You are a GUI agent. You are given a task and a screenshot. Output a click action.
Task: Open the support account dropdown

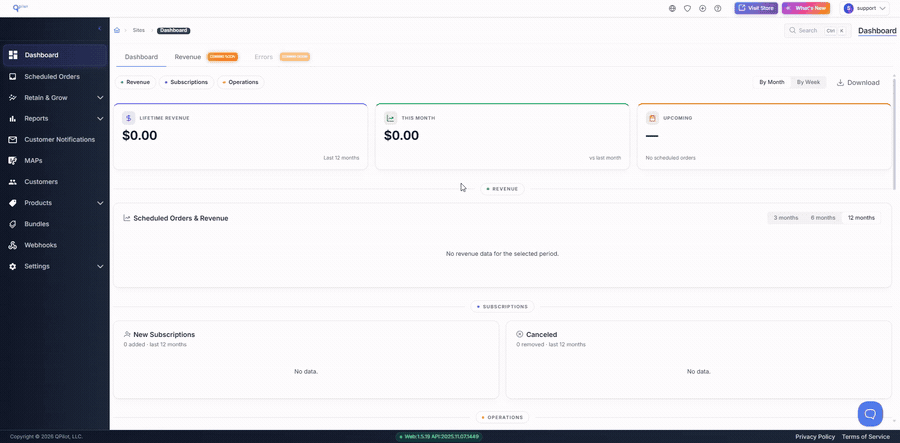tap(866, 8)
